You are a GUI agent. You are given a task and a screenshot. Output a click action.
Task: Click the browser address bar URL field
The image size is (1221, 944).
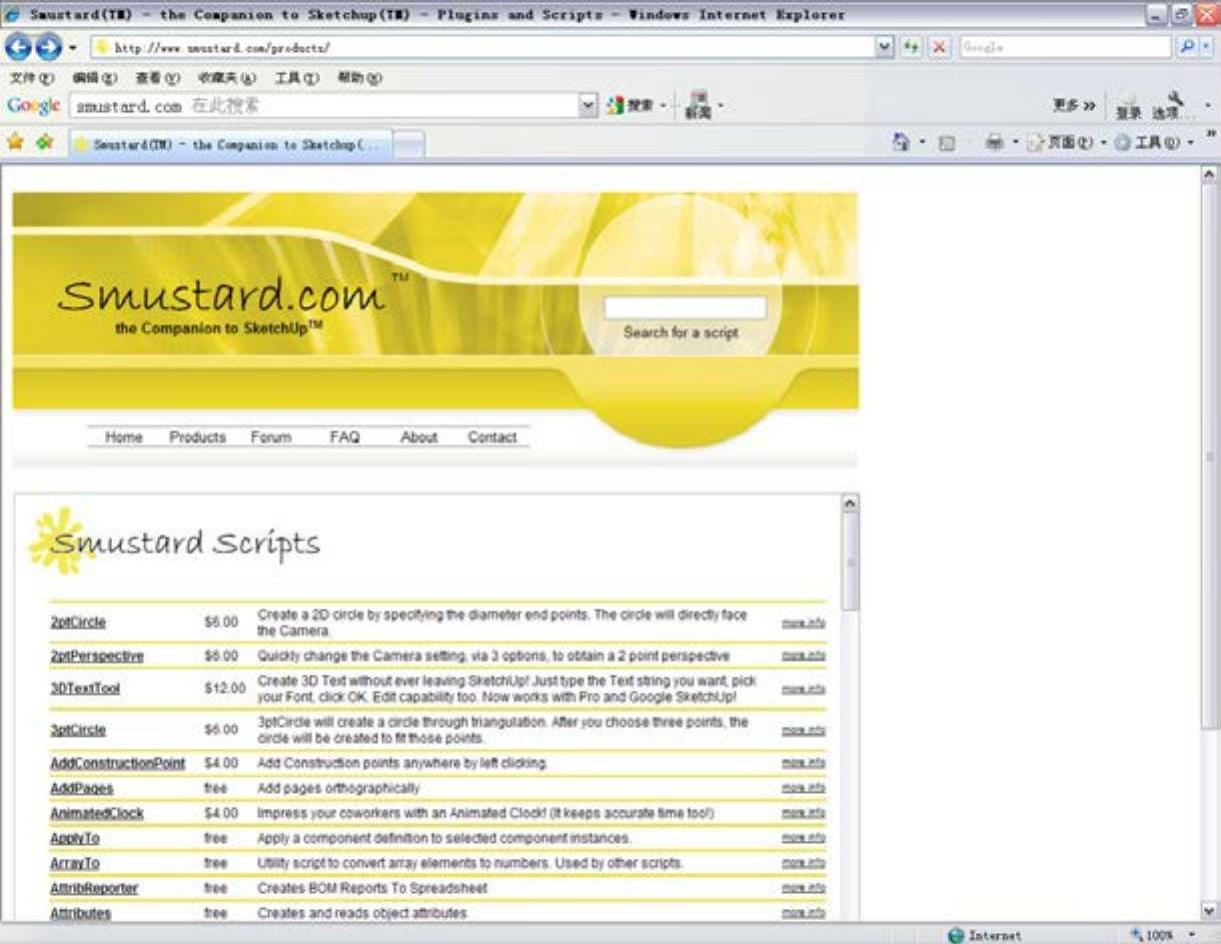(x=483, y=47)
